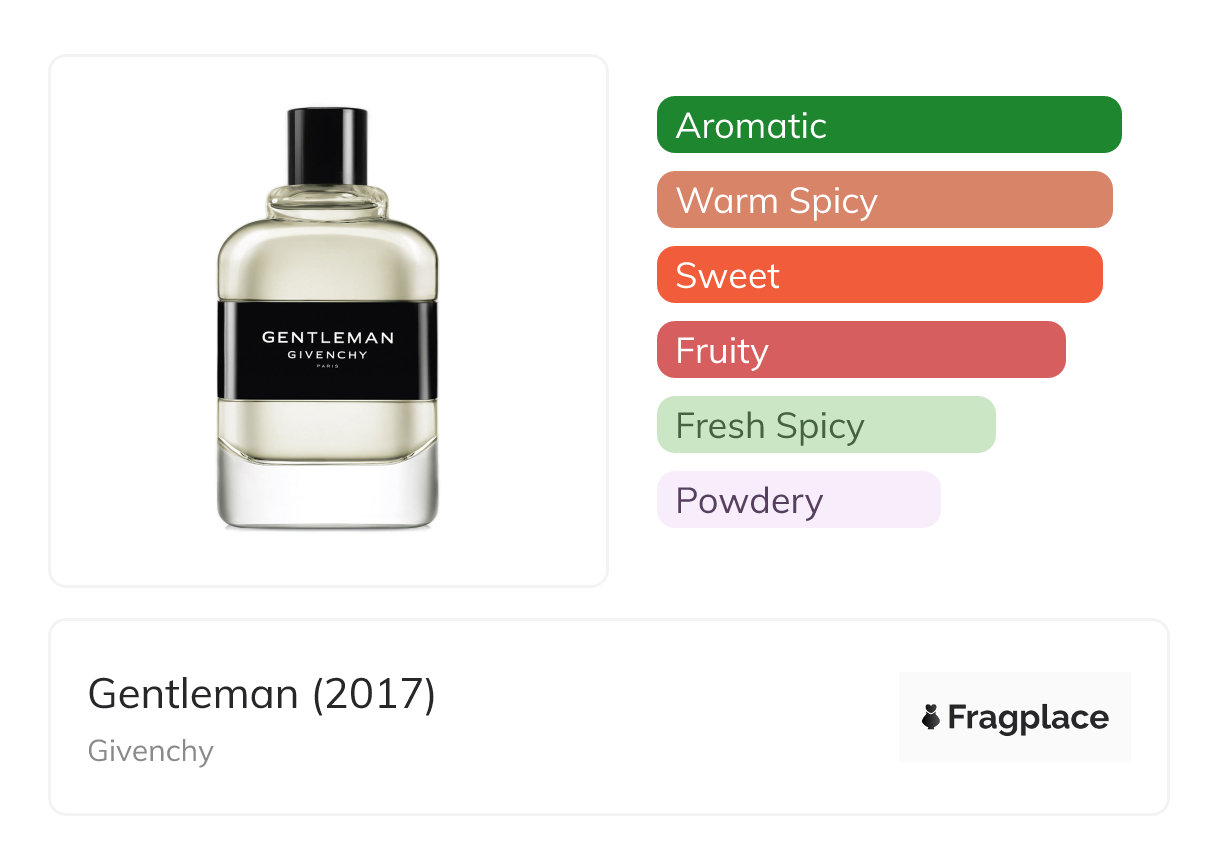Click the Givenchy brand name link
The image size is (1218, 864).
pyautogui.click(x=151, y=750)
